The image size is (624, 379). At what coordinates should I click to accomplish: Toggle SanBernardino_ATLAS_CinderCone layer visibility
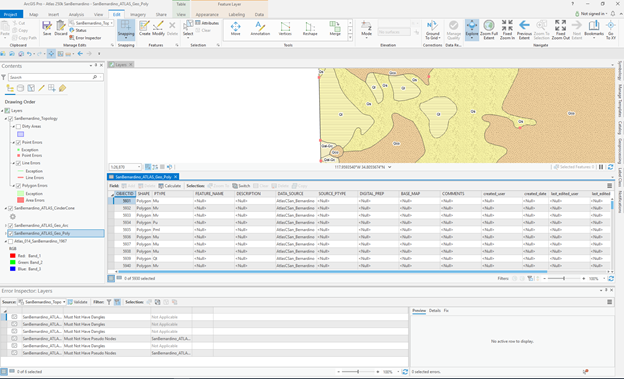click(x=11, y=209)
